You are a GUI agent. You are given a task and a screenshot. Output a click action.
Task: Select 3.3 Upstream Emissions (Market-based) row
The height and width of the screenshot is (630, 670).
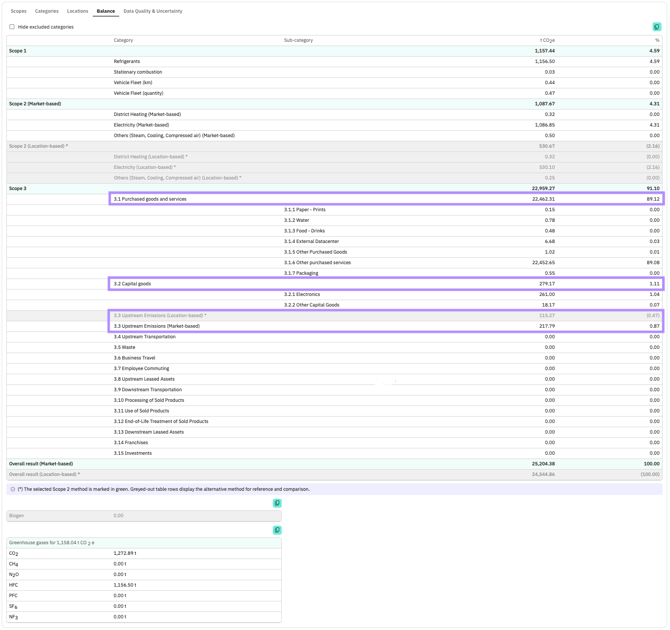[386, 326]
